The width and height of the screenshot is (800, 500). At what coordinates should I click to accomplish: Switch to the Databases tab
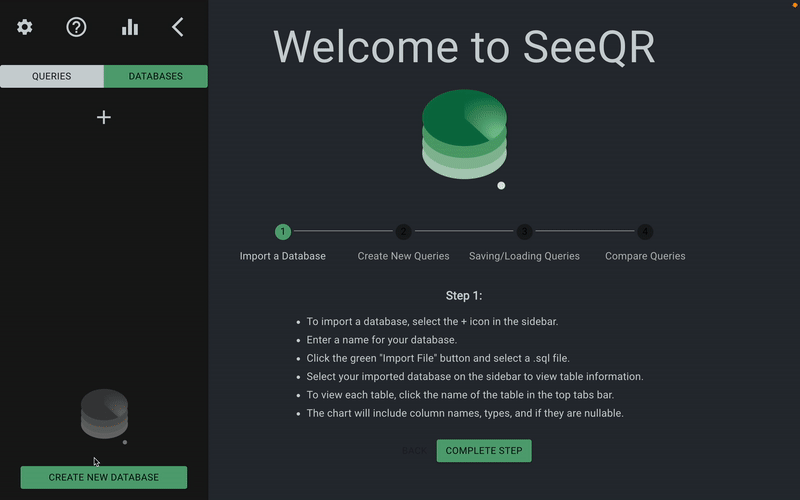(x=156, y=76)
